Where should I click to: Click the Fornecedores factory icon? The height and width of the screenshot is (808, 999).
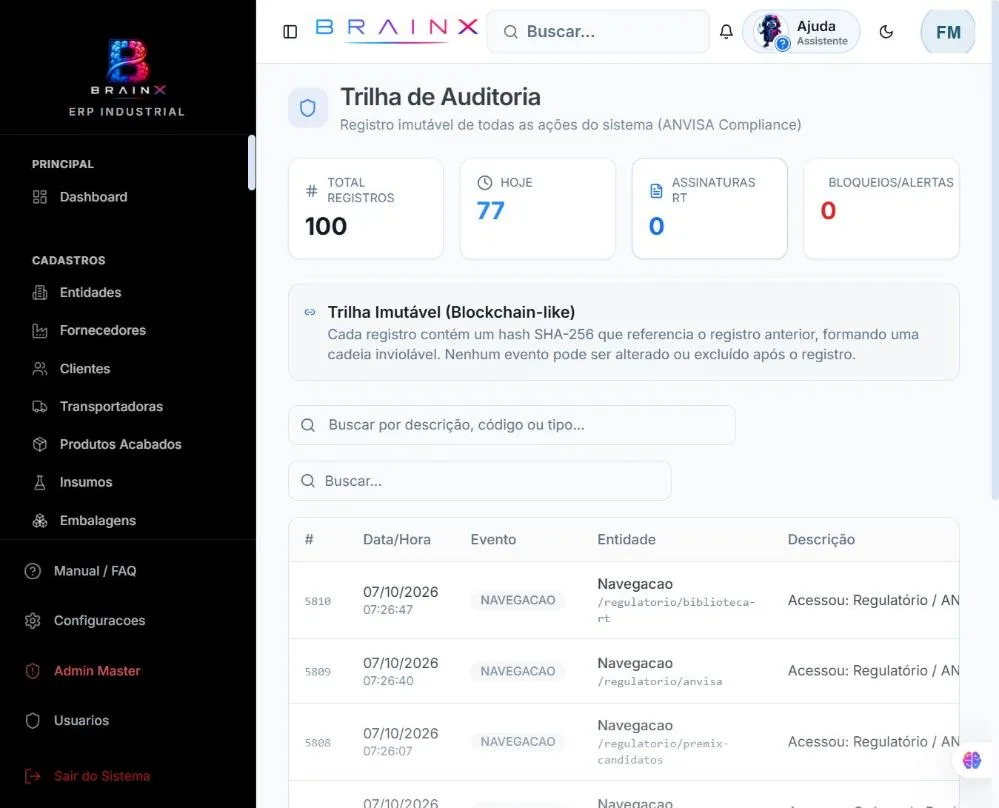tap(40, 331)
